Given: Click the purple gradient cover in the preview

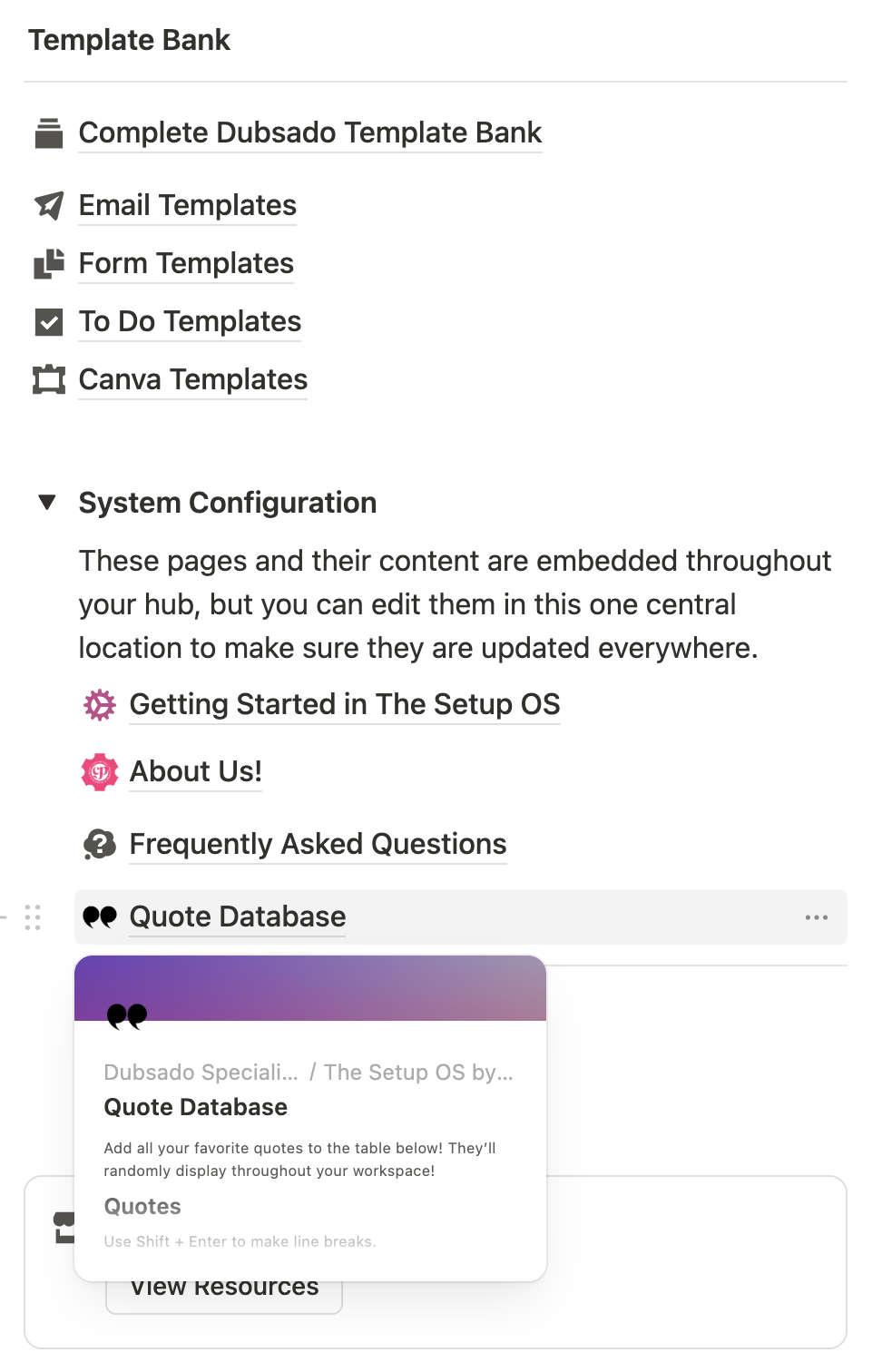Looking at the screenshot, I should pos(363,985).
